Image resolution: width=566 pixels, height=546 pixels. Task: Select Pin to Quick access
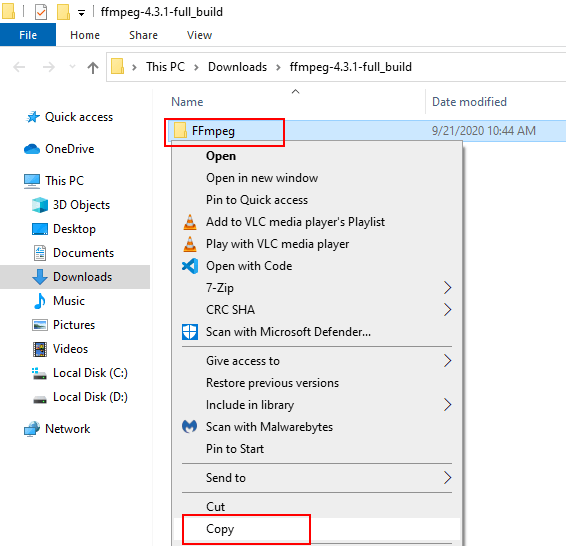point(317,200)
